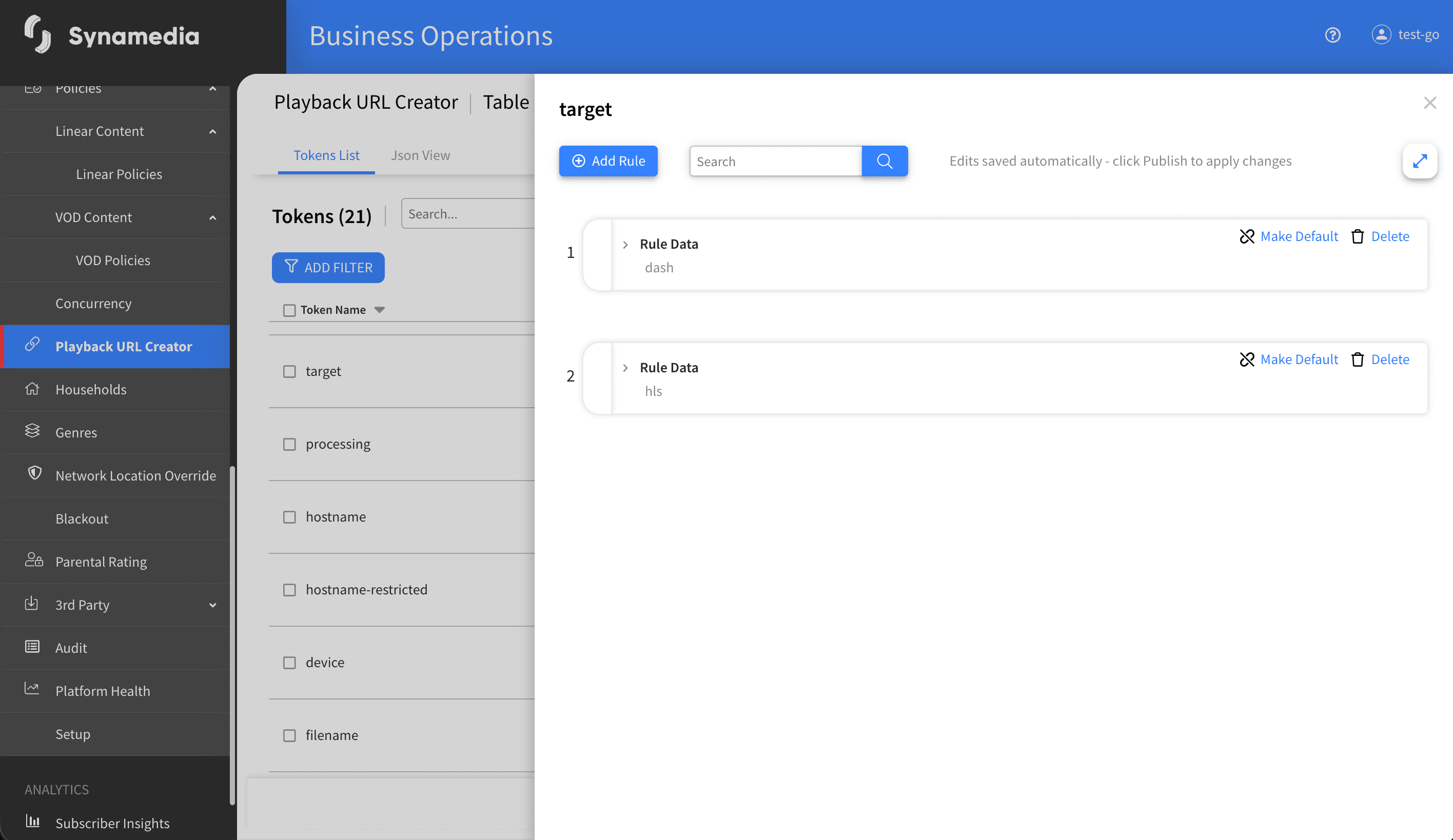Click the Add Rule button
This screenshot has width=1453, height=840.
point(608,162)
